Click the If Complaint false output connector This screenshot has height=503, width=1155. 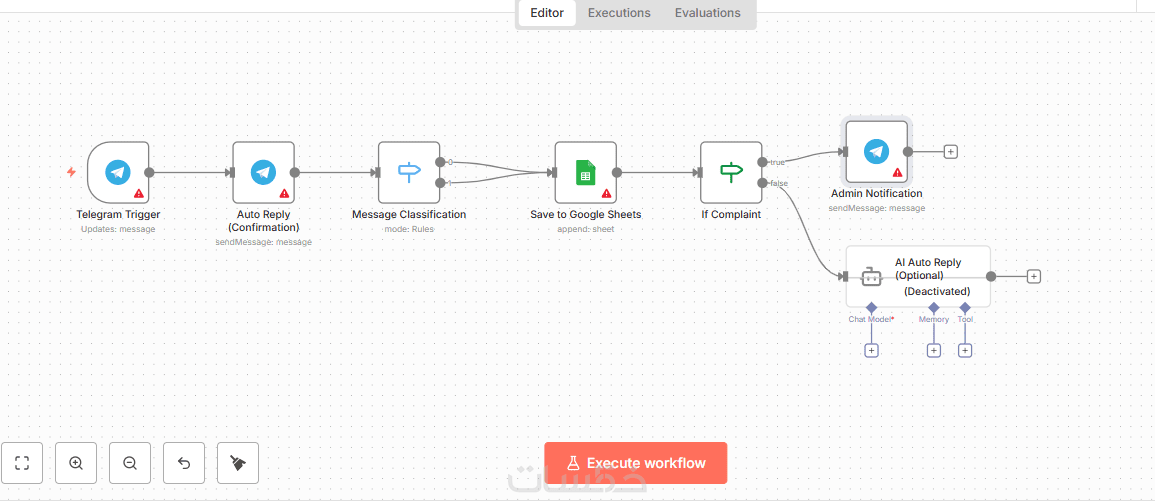tap(762, 183)
